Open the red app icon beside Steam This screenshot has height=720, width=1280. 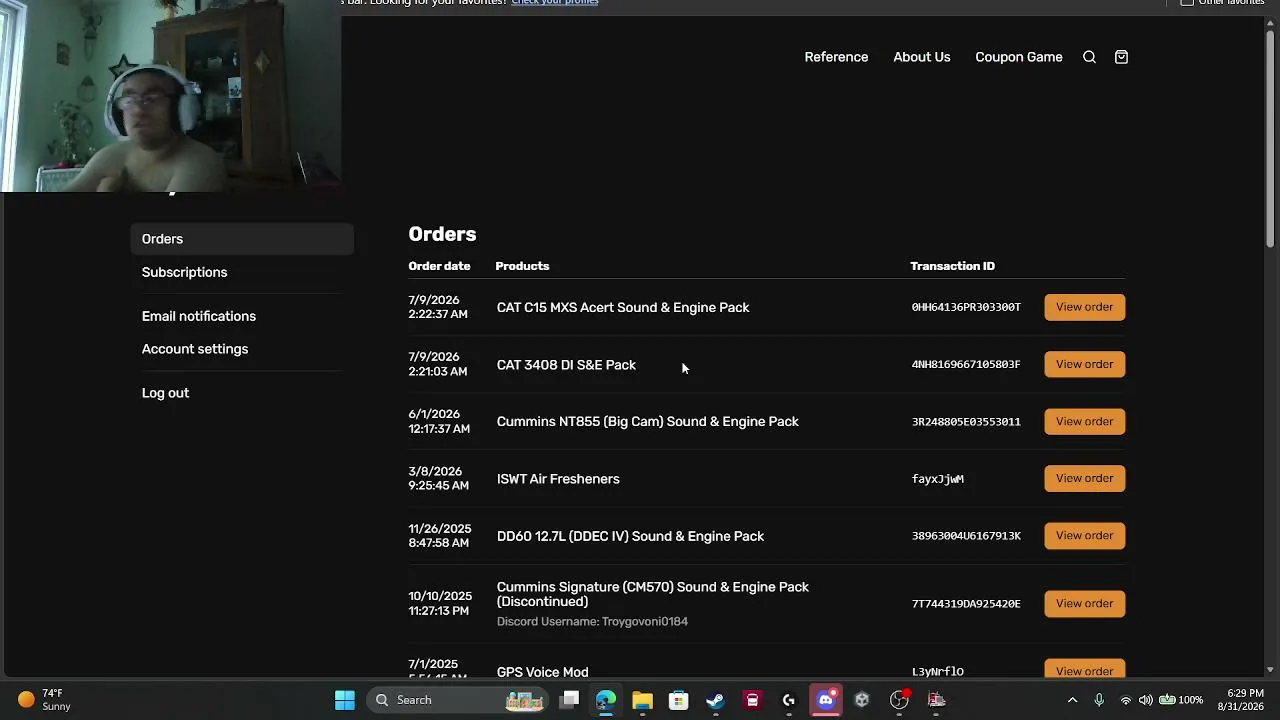coord(752,700)
